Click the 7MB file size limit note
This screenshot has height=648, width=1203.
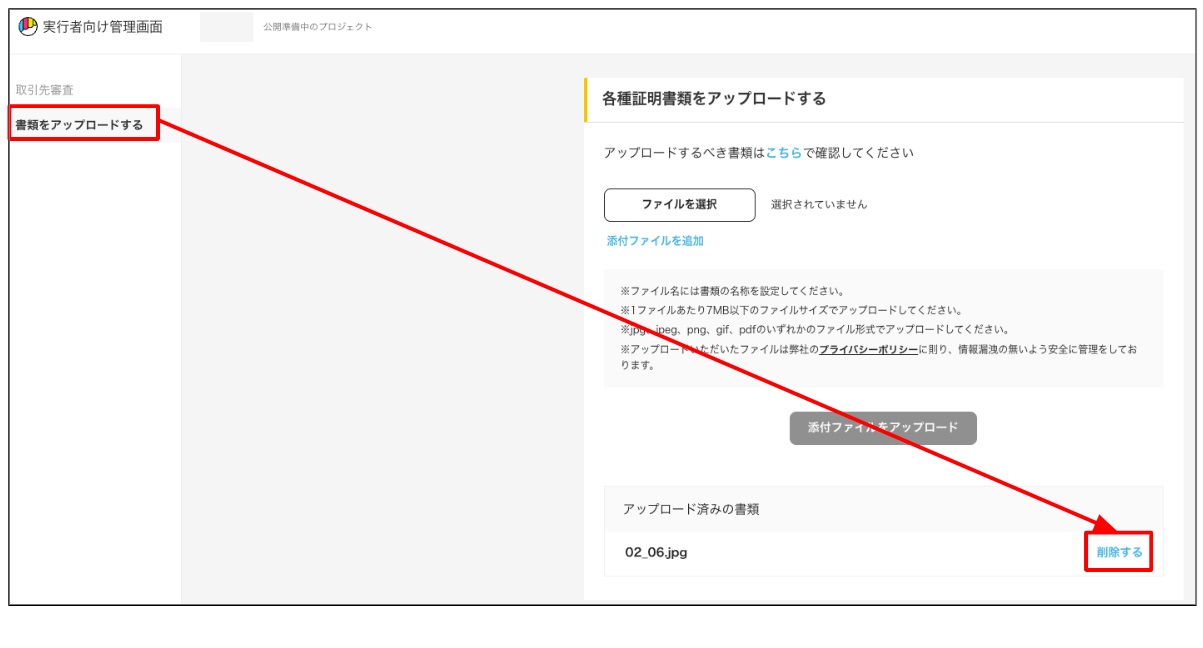tap(791, 310)
